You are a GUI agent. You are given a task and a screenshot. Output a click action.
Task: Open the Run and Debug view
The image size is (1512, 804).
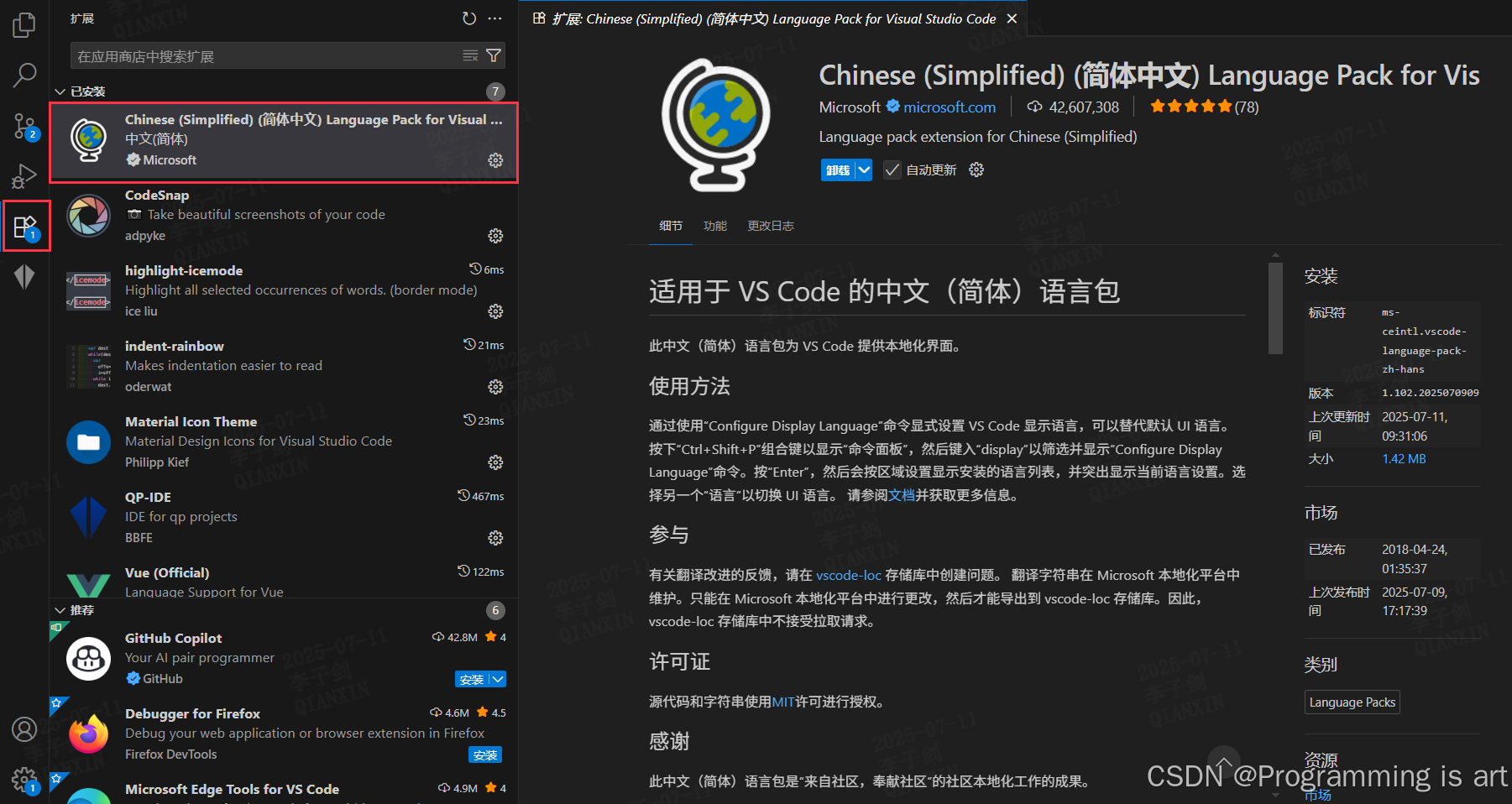pos(24,176)
